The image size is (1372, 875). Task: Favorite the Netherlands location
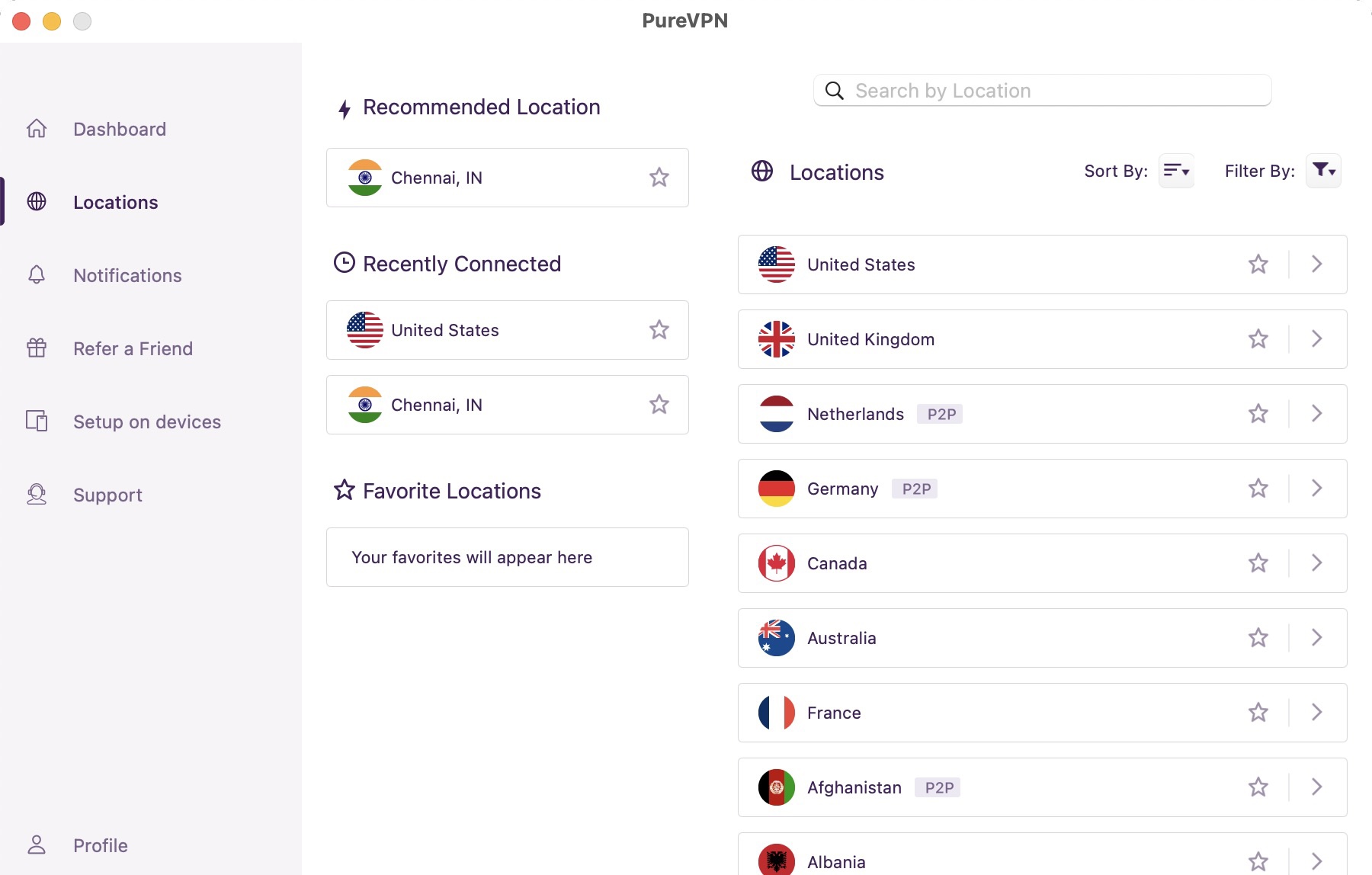pos(1258,414)
